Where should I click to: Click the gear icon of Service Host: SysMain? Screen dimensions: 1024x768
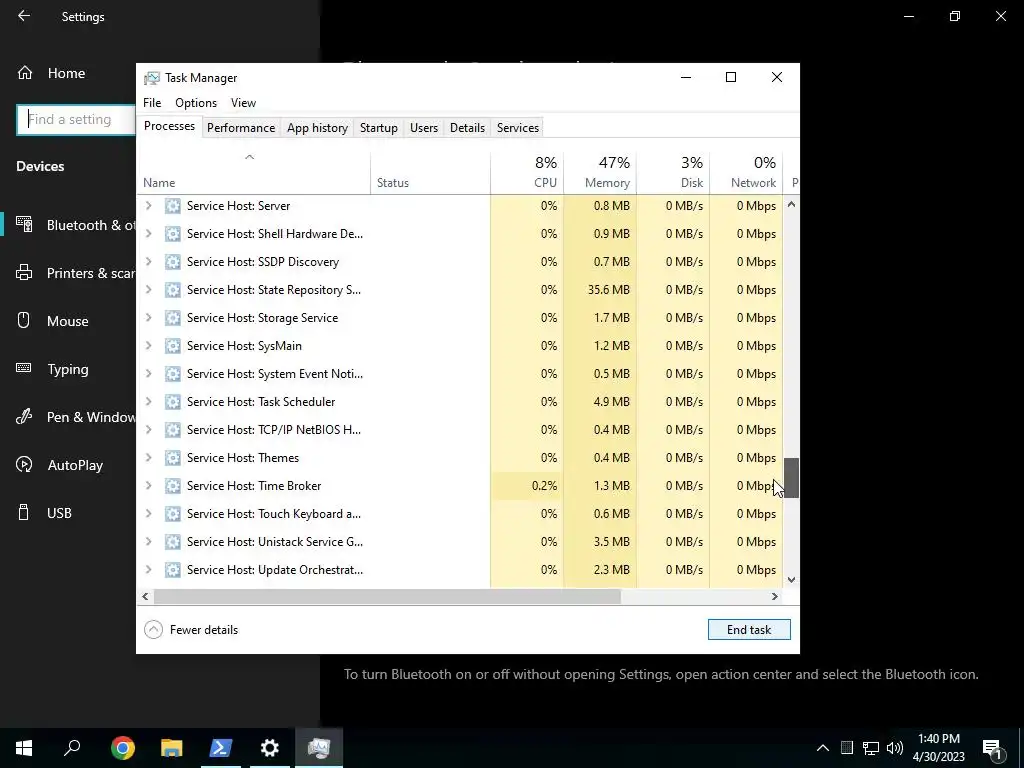[172, 346]
